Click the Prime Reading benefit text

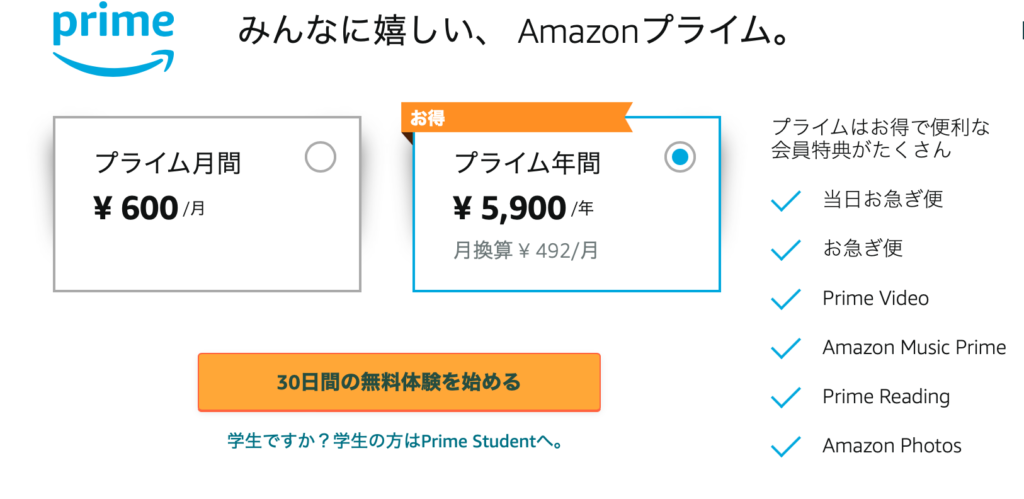886,397
